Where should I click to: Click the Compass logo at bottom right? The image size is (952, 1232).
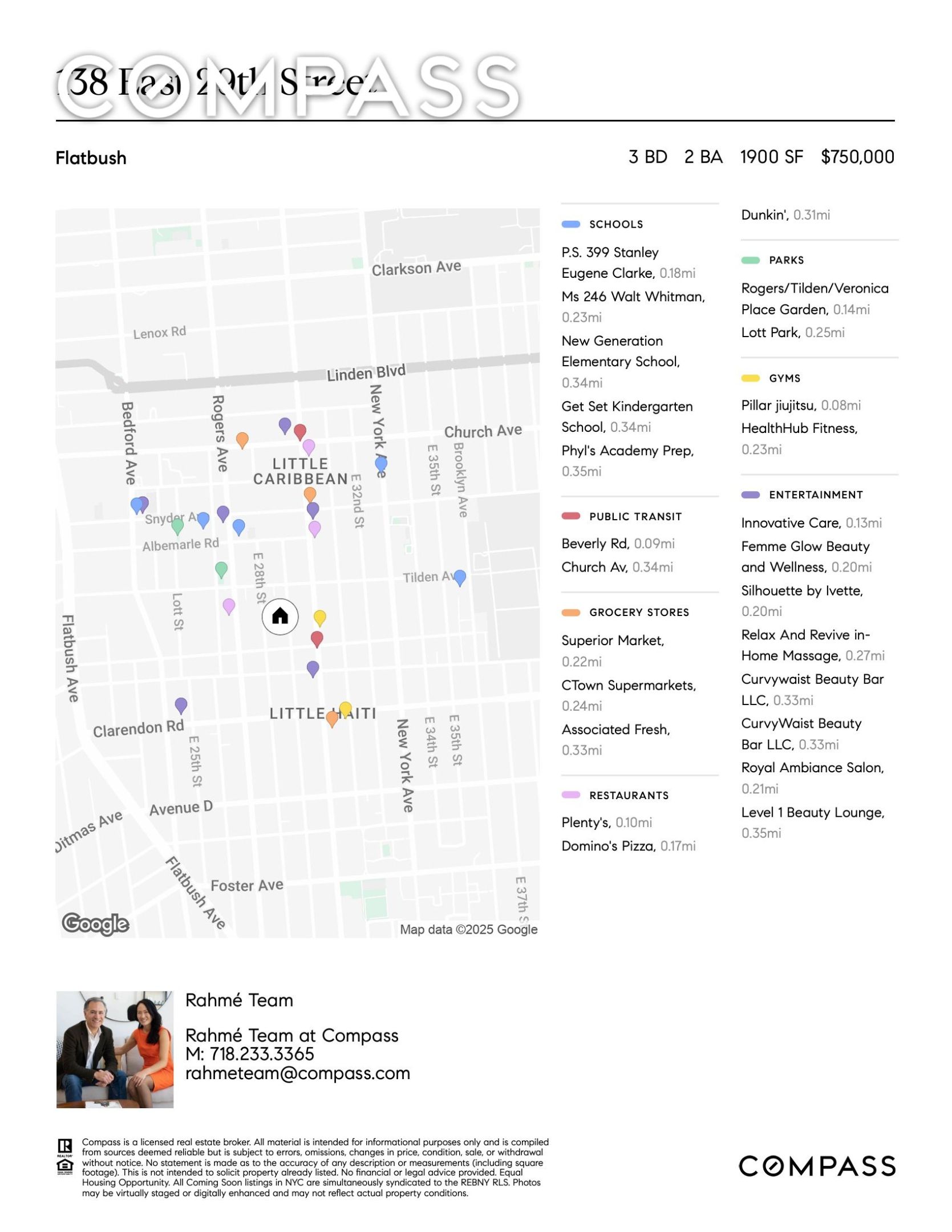[816, 1166]
